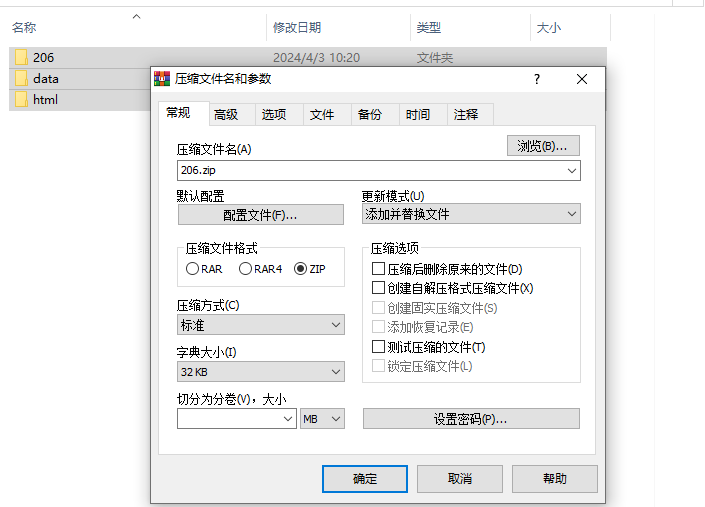Expand the 压缩方式 dropdown
Viewport: 705px width, 507px height.
[260, 325]
